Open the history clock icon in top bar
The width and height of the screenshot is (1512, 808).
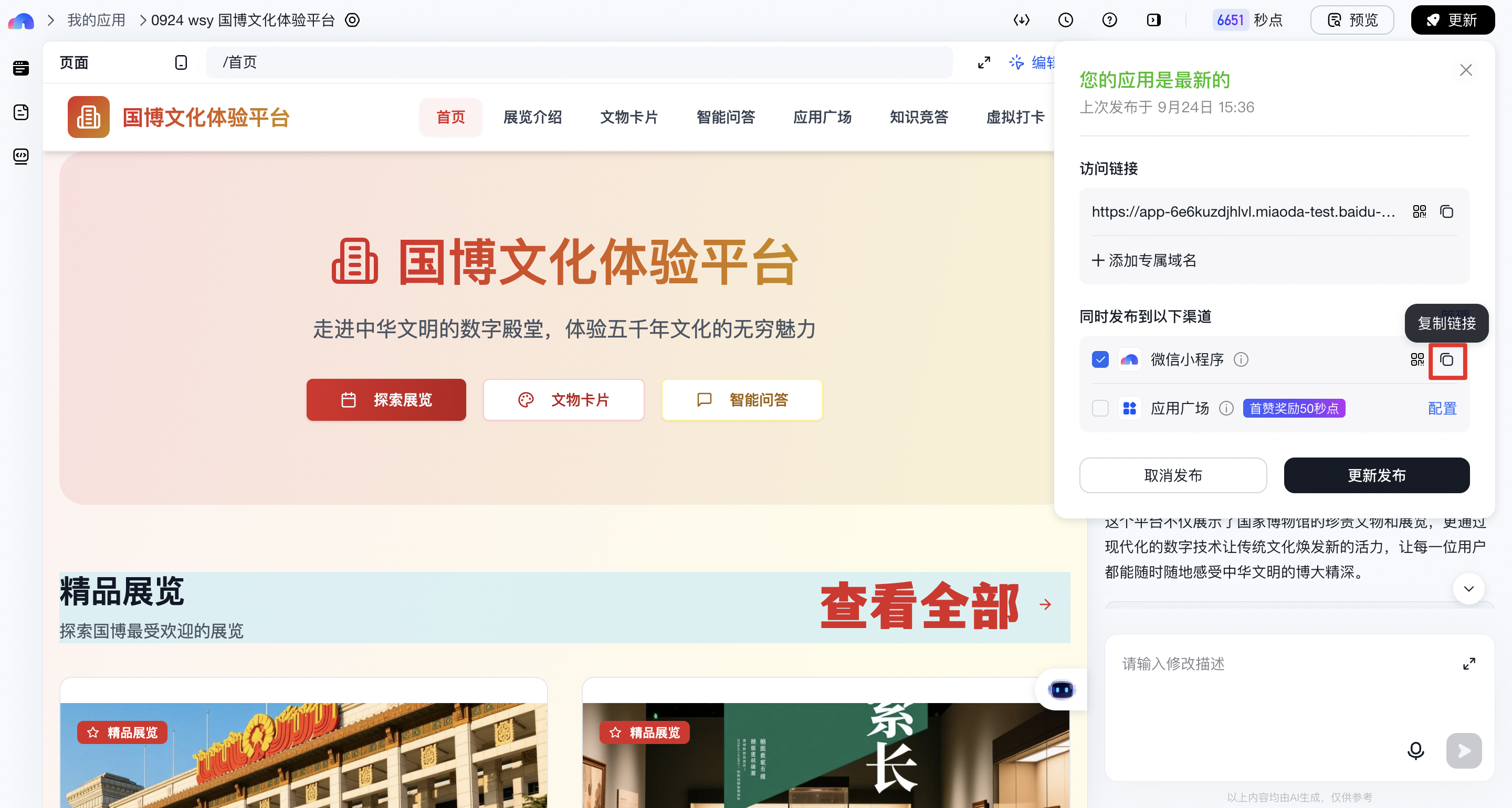click(x=1065, y=20)
